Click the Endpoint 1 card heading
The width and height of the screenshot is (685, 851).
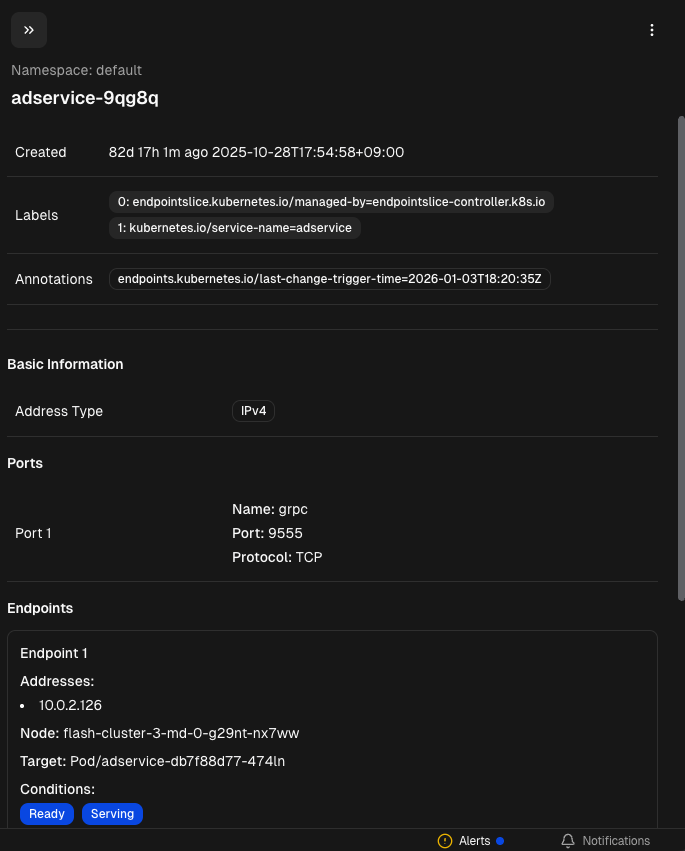point(54,653)
